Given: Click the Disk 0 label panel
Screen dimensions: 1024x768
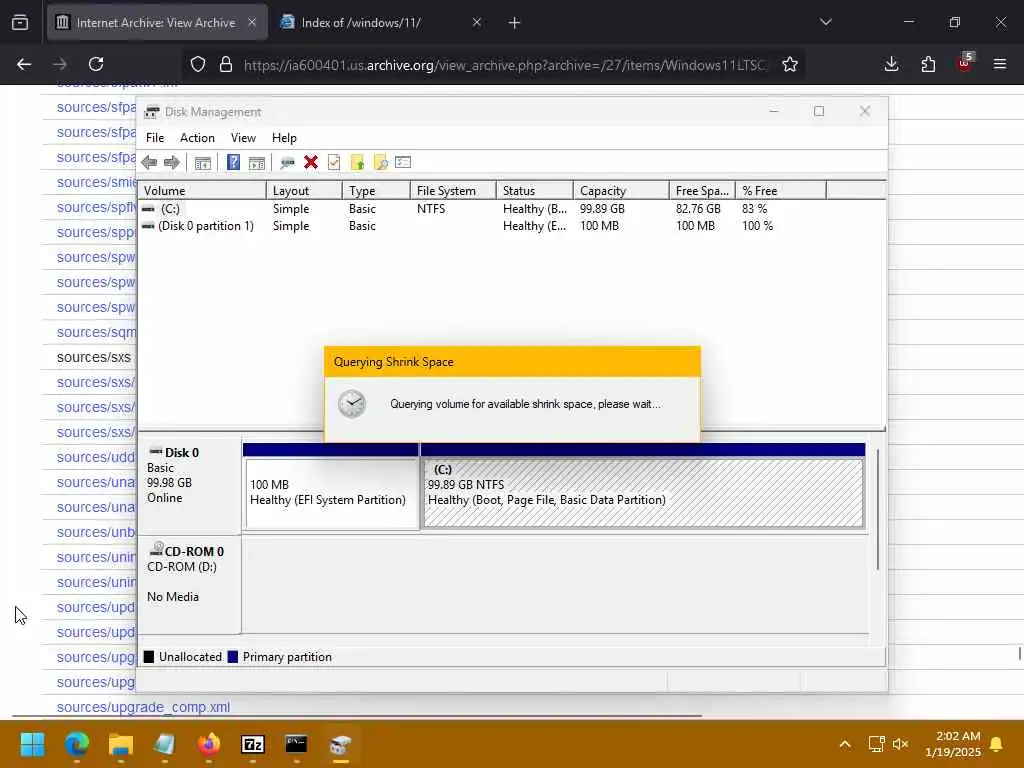Looking at the screenshot, I should 189,486.
